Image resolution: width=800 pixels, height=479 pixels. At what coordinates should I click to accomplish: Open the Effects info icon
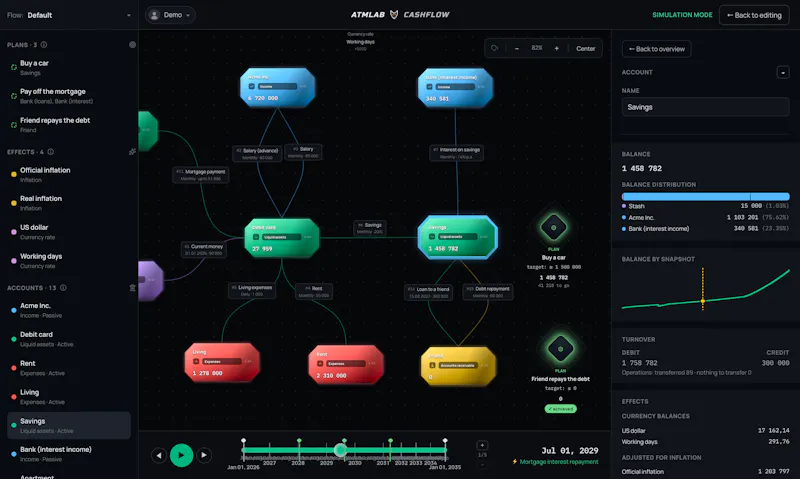tap(51, 152)
